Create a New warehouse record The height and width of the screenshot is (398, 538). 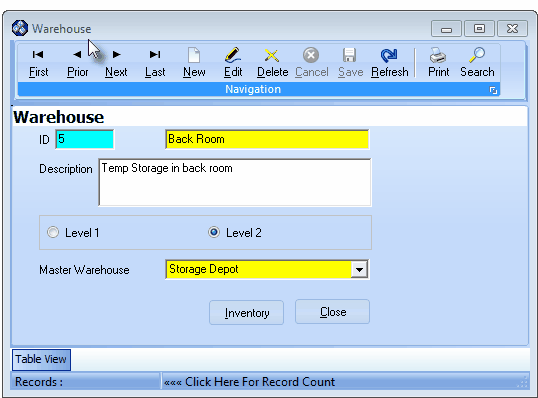pos(194,63)
